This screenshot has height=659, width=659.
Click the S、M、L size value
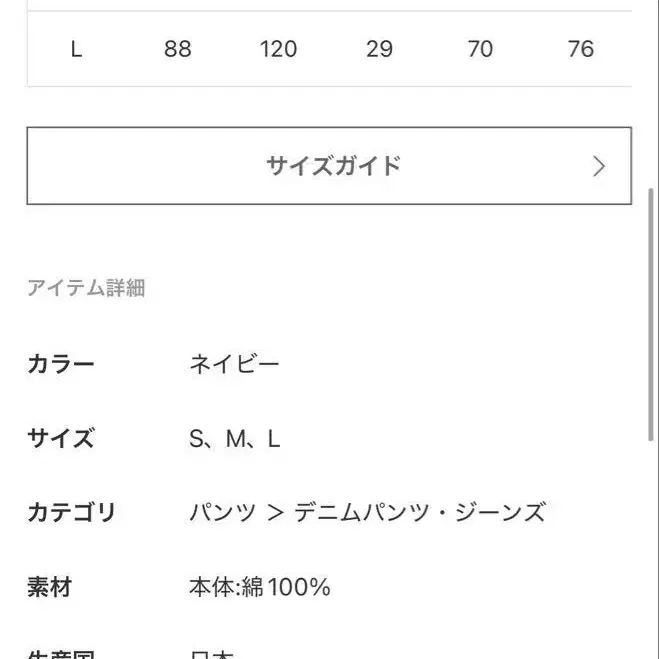pos(234,439)
